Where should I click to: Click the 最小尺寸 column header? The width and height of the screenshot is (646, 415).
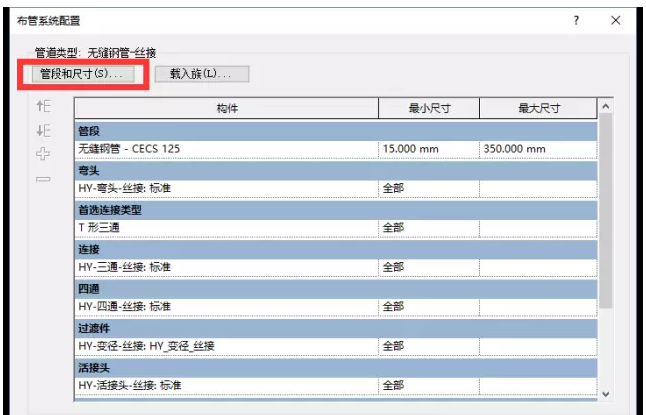click(x=428, y=108)
